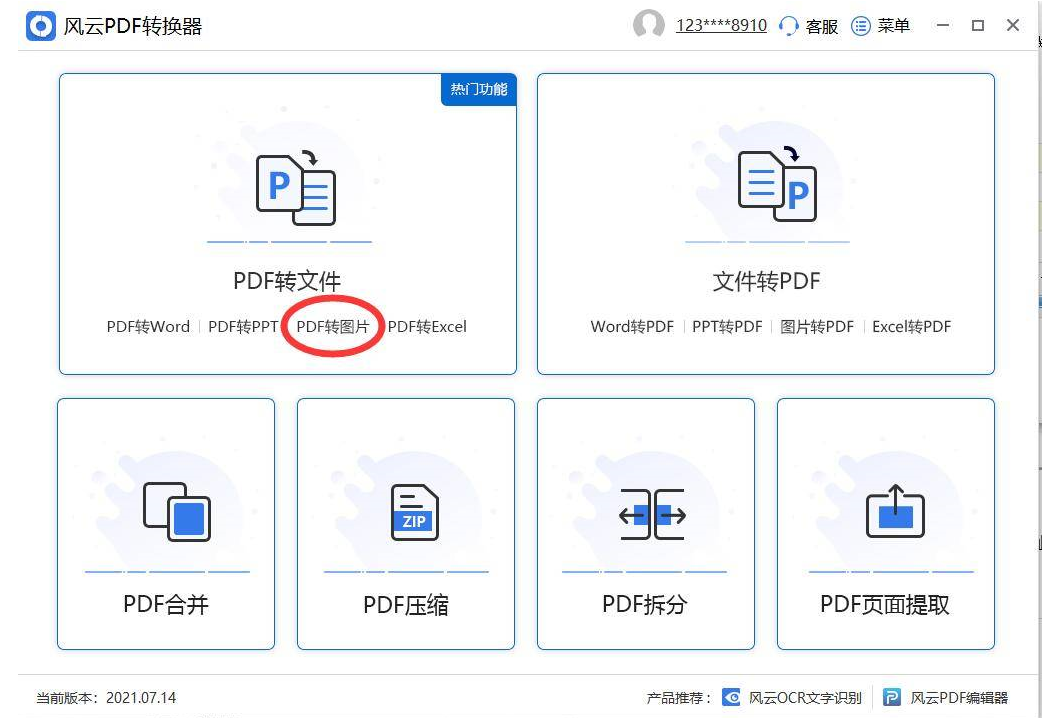Click the account name 123****8910
Image resolution: width=1055 pixels, height=718 pixels.
coord(721,26)
